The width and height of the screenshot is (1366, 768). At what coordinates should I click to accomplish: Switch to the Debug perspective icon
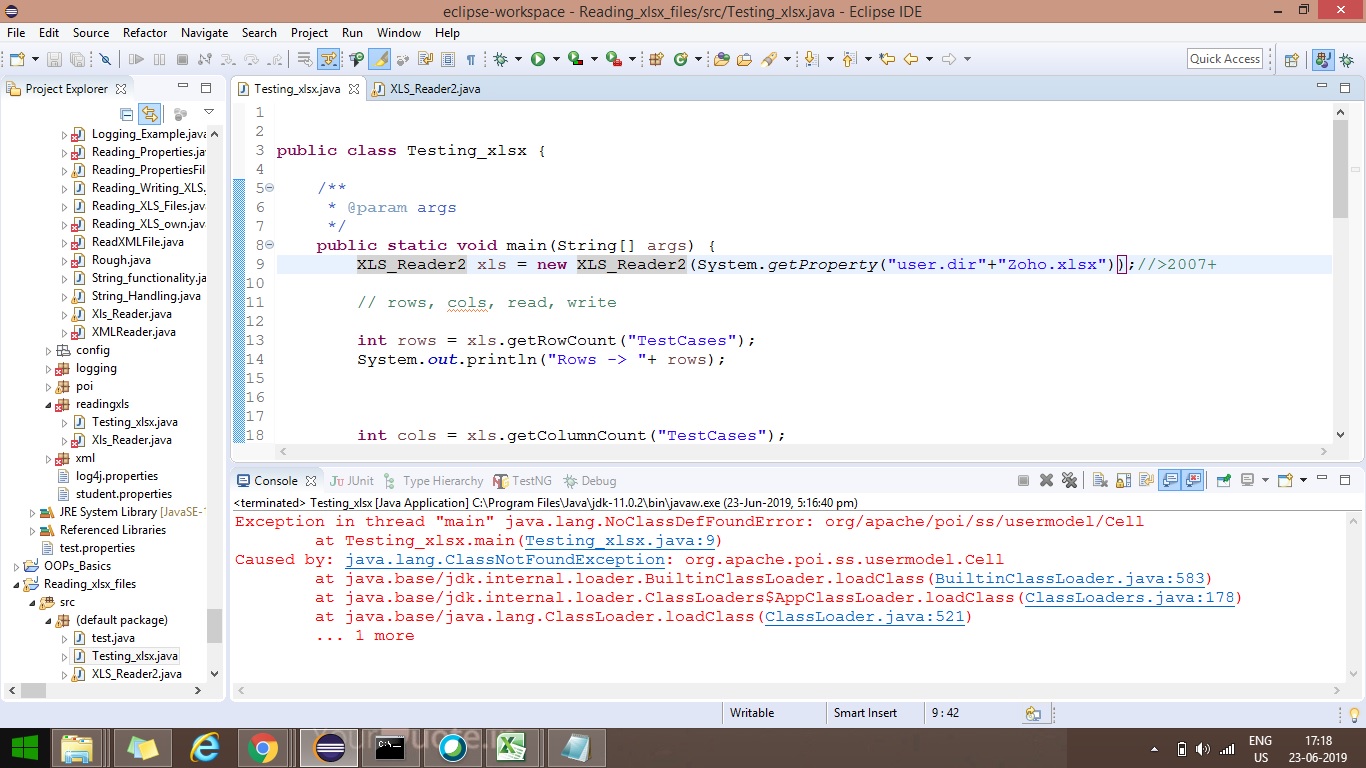[x=1347, y=60]
